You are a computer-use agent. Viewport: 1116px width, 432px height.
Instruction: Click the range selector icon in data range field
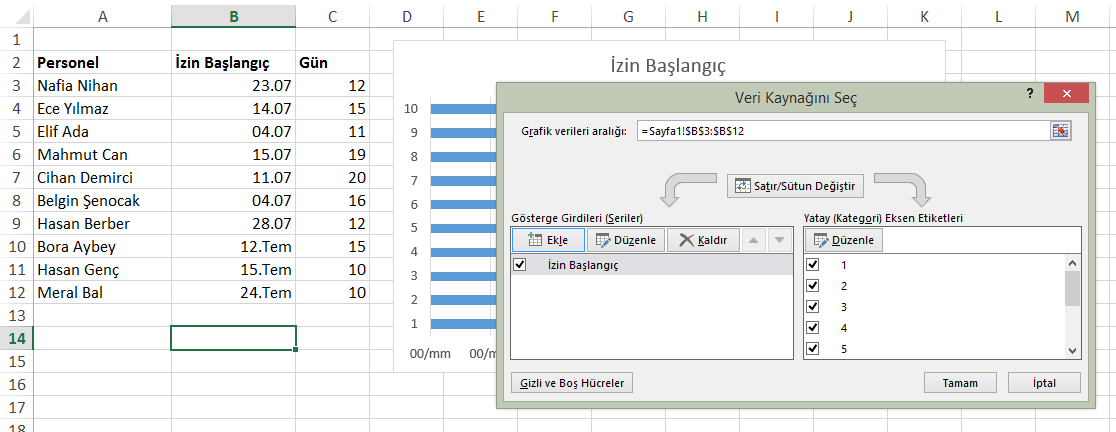coord(1059,131)
